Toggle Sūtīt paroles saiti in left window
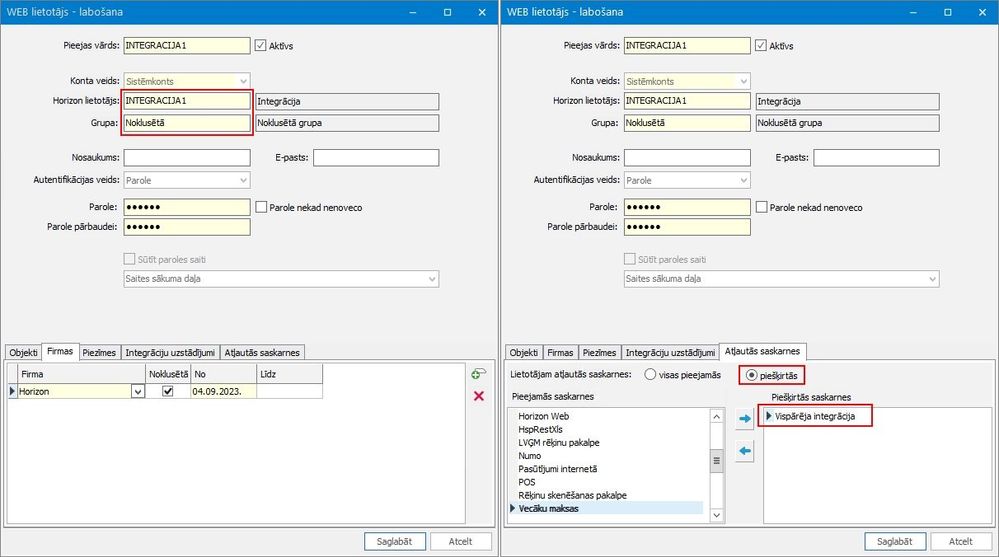Viewport: 999px width, 557px height. 129,259
